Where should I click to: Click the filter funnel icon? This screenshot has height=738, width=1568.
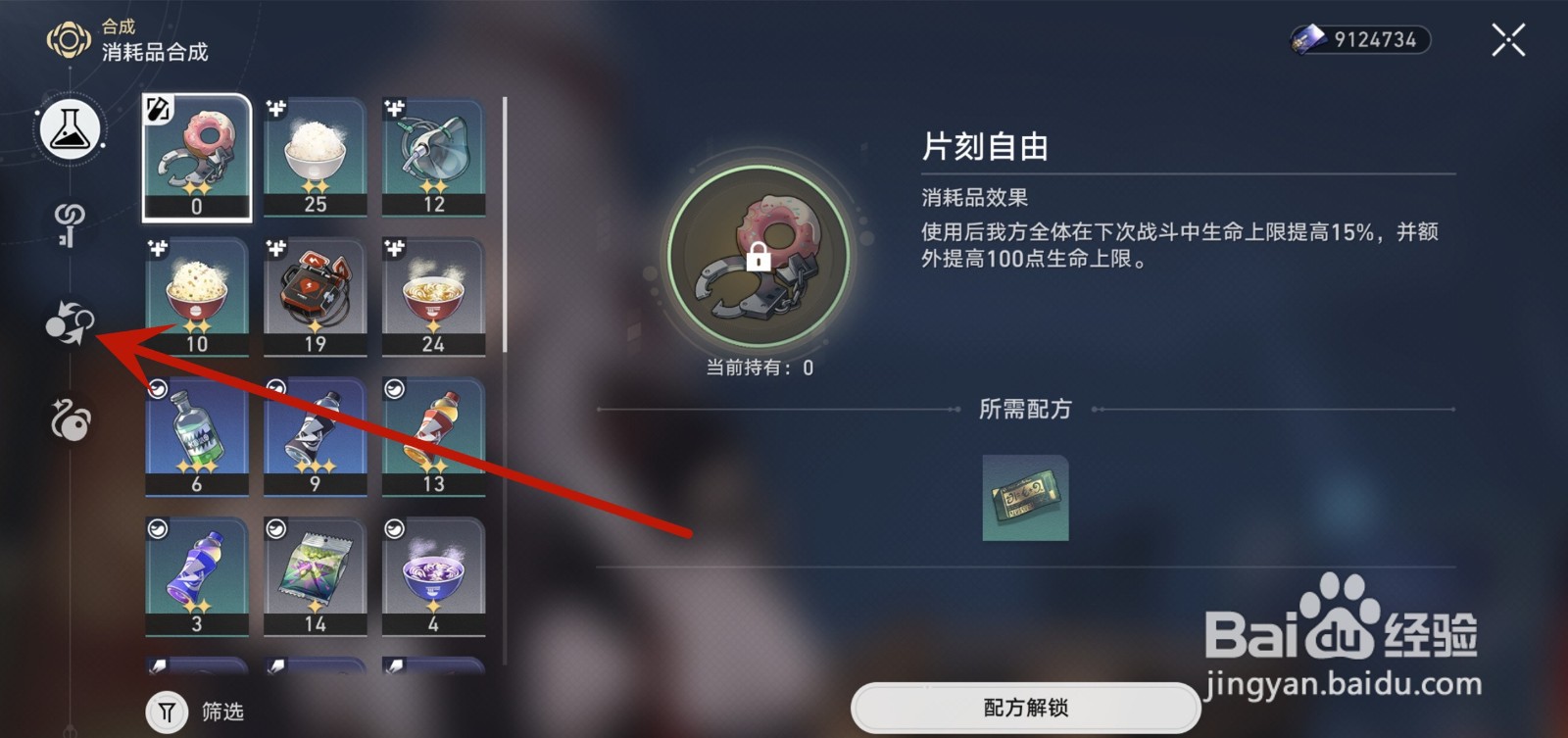click(x=167, y=712)
